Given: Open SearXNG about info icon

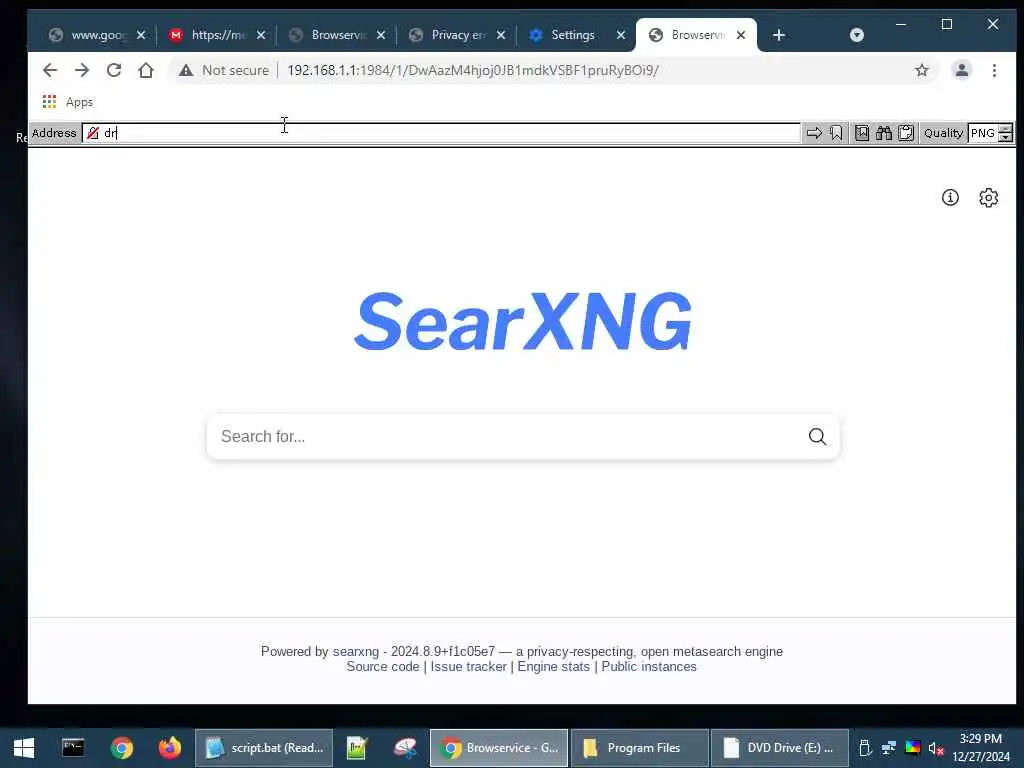Looking at the screenshot, I should 950,197.
